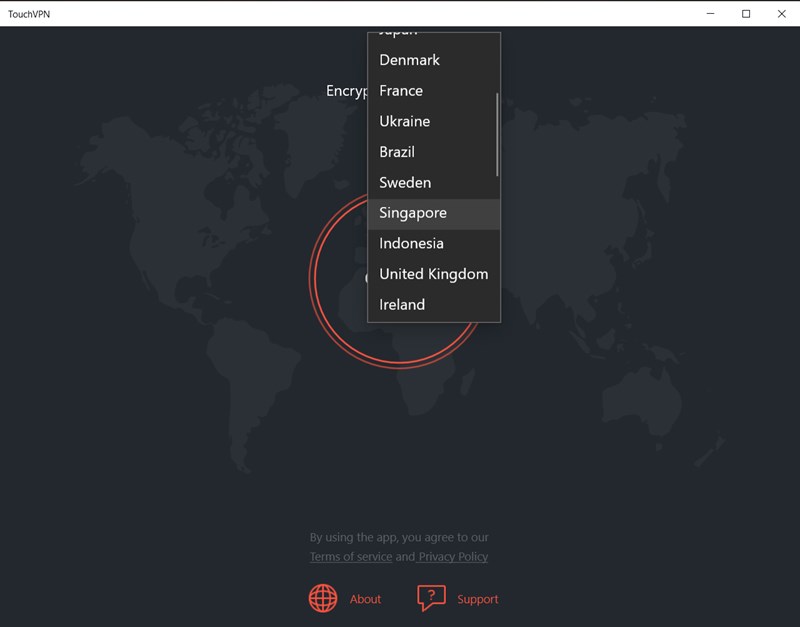The image size is (800, 627).
Task: Minimize the TouchVPN window
Action: coord(710,14)
